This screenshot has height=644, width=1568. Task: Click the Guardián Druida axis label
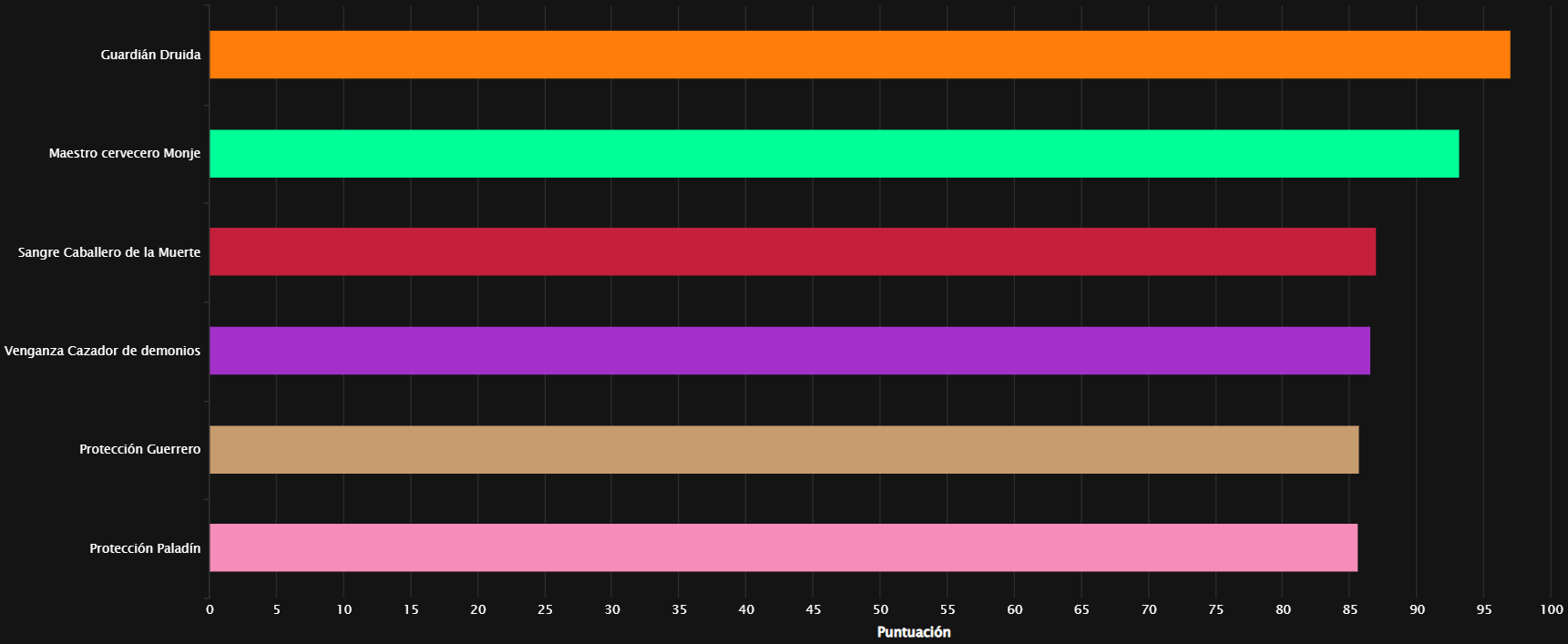pos(150,55)
